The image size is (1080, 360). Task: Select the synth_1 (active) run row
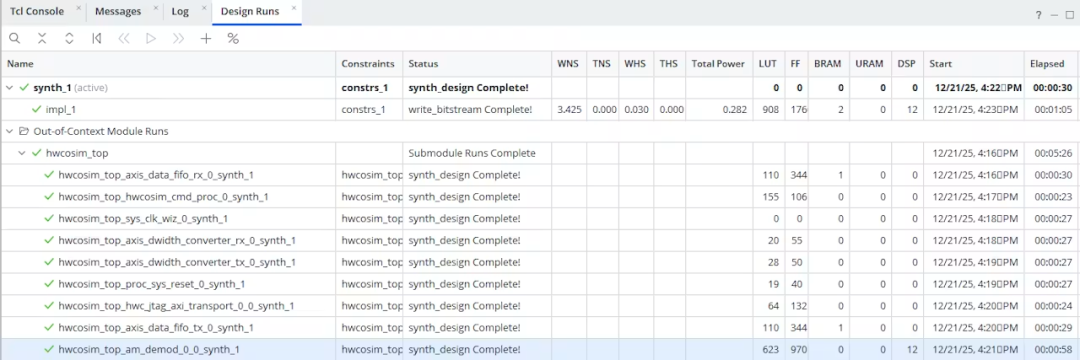pos(540,88)
